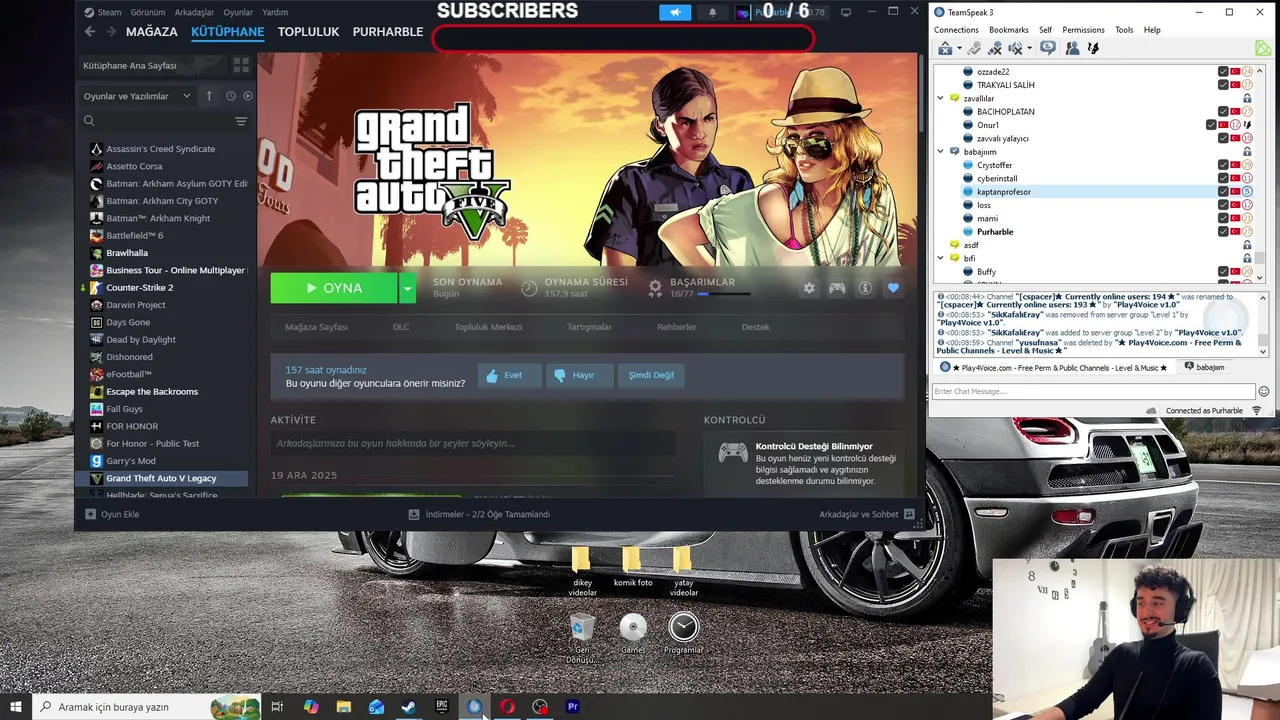This screenshot has height=720, width=1280.
Task: Open TeamSpeak emoji smiley picker
Action: tap(1264, 391)
